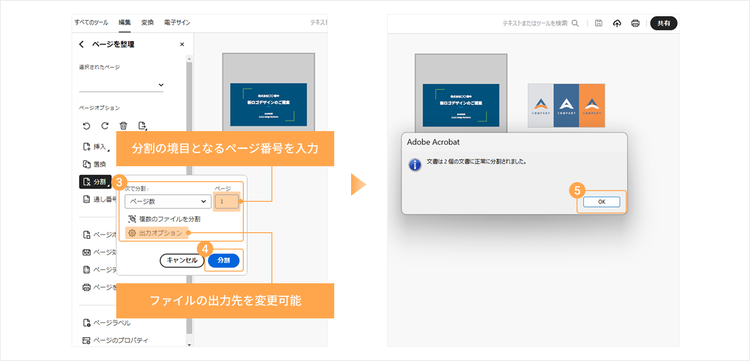The height and width of the screenshot is (361, 750).
Task: Rotate page counterclockwise icon
Action: click(86, 126)
